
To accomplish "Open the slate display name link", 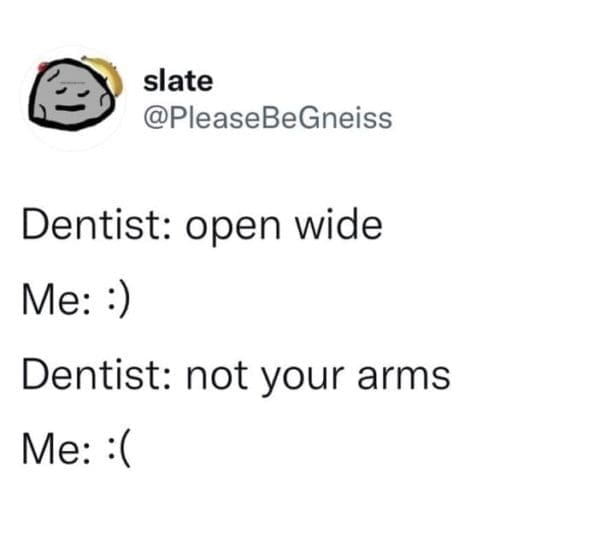I will pyautogui.click(x=178, y=81).
